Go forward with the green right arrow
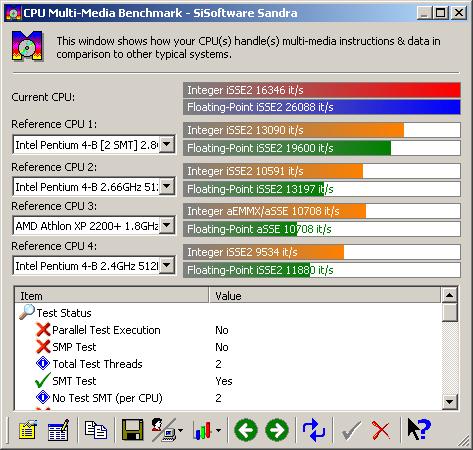Screen dimensions: 473x450 tap(277, 430)
